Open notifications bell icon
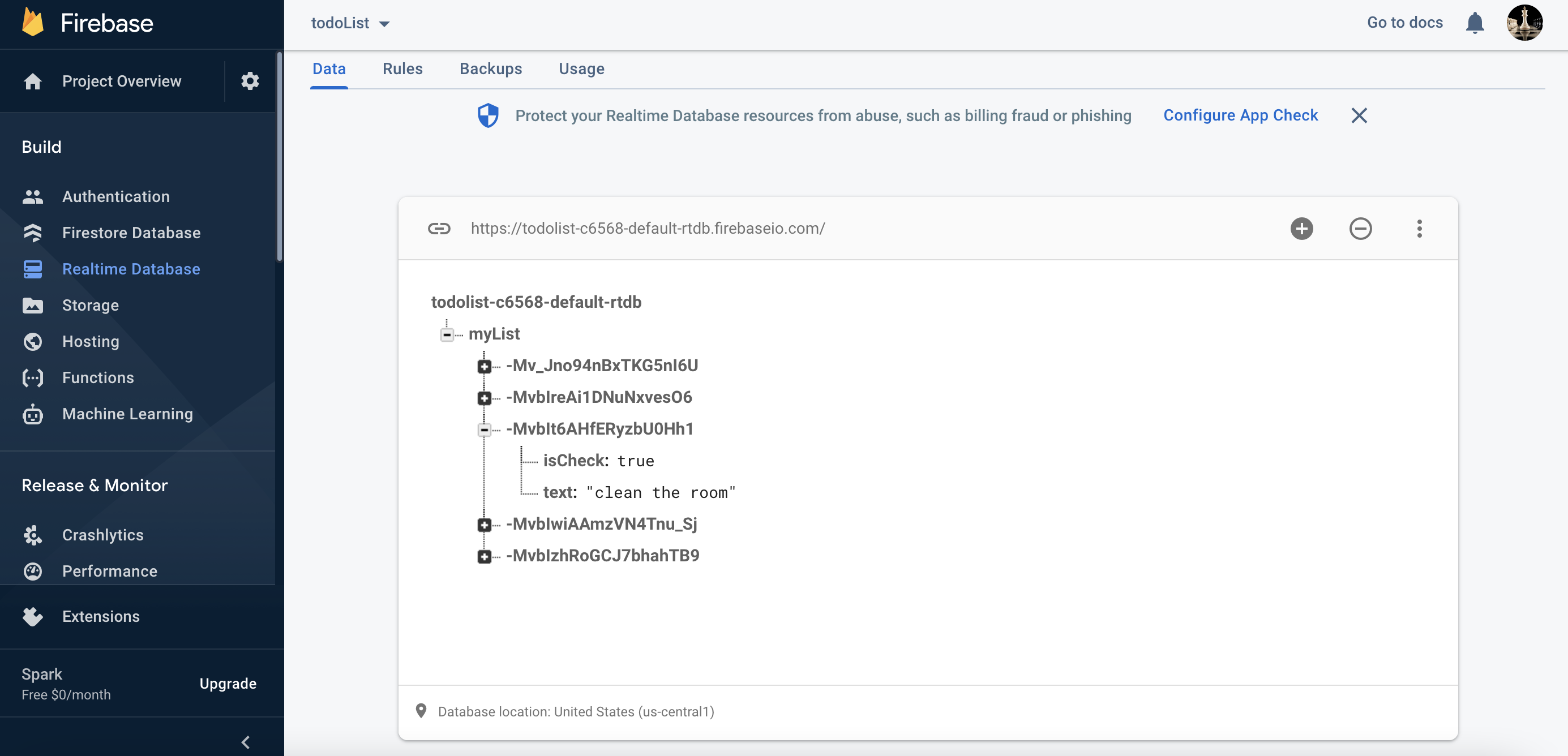The height and width of the screenshot is (756, 1568). pyautogui.click(x=1474, y=23)
